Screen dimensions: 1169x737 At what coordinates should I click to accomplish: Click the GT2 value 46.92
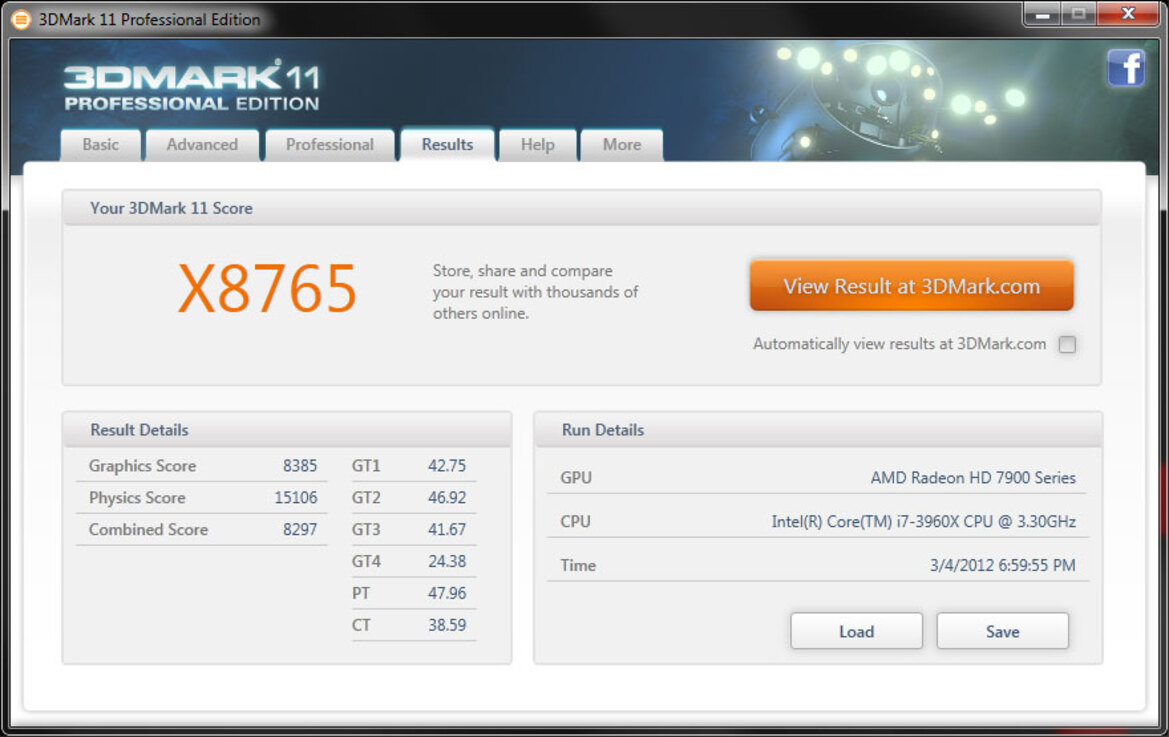[447, 497]
